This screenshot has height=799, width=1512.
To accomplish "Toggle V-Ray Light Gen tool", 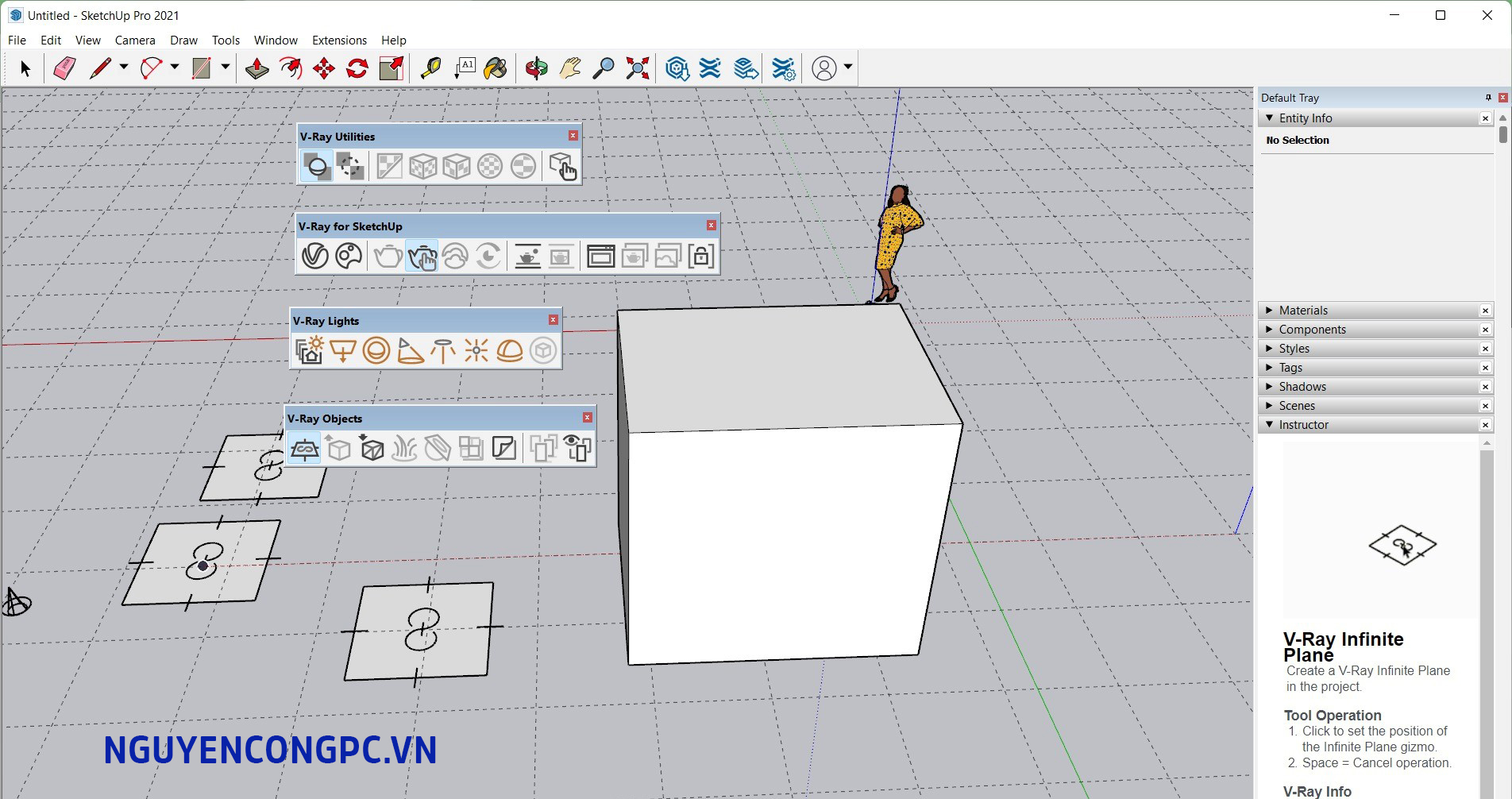I will 309,350.
